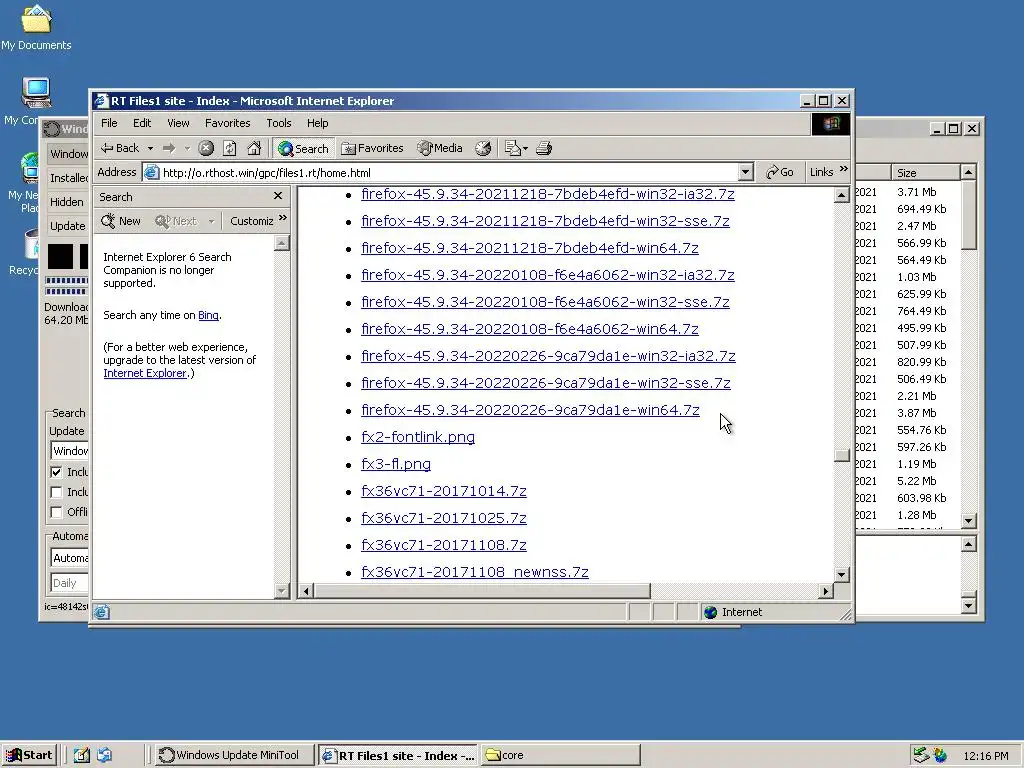
Task: Click the horizontal scrollbar thumb in page
Action: click(482, 591)
